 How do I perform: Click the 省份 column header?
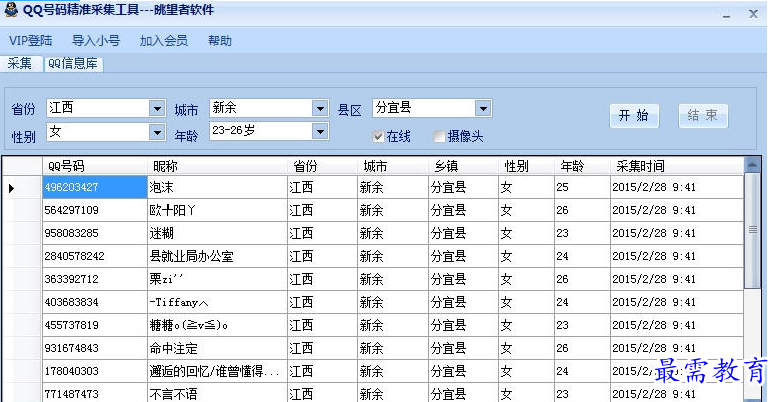322,166
